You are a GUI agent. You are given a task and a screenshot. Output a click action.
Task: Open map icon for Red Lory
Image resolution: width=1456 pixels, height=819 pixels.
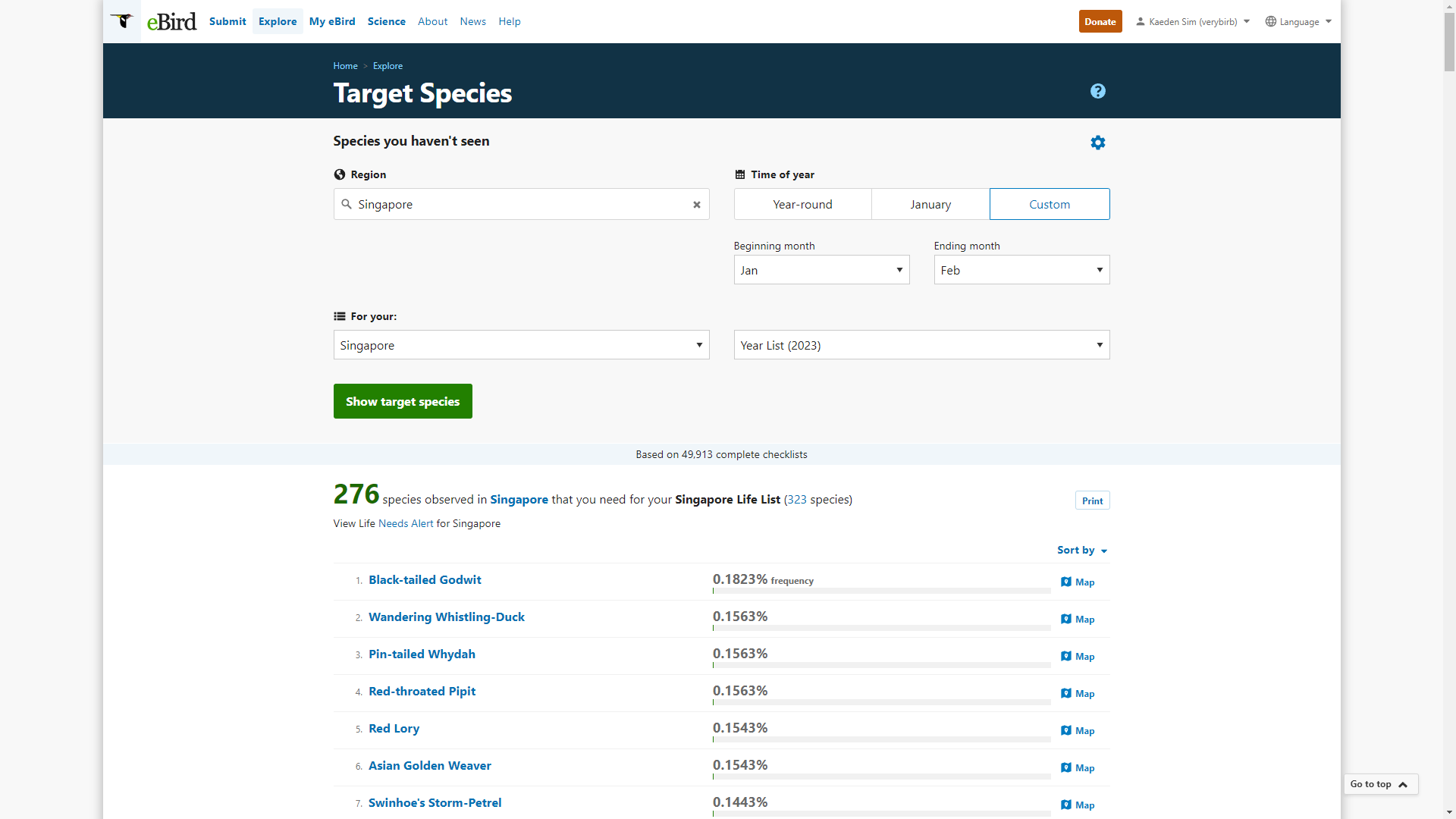1066,731
